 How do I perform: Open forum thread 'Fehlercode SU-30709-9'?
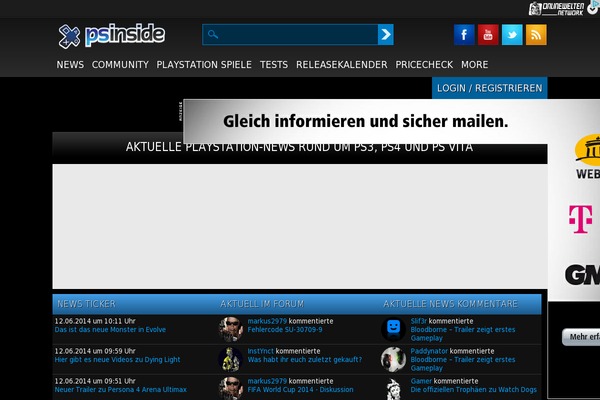point(285,330)
